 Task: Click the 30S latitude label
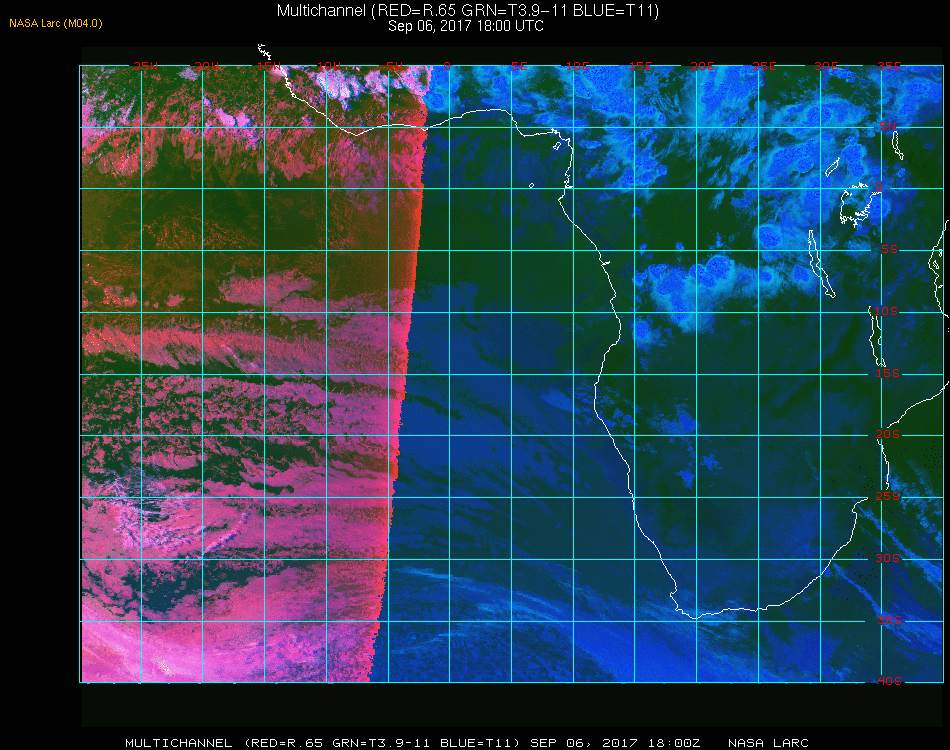pyautogui.click(x=888, y=558)
